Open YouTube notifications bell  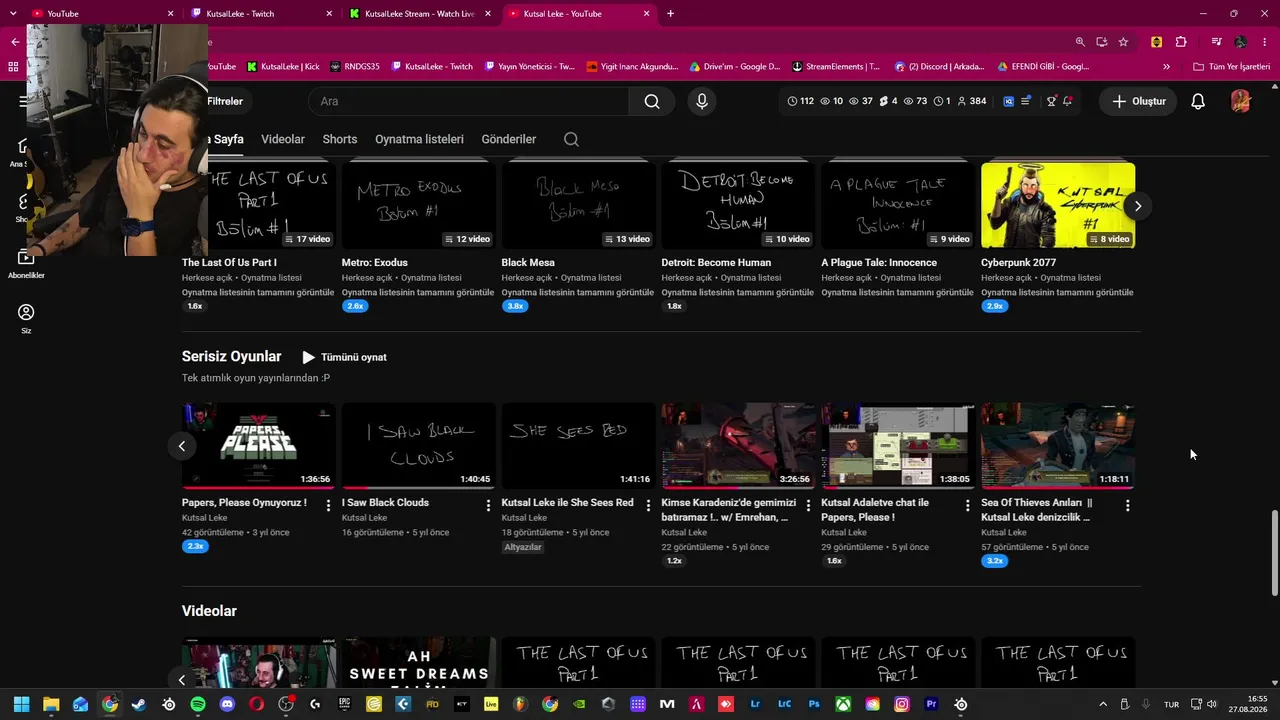click(1198, 101)
